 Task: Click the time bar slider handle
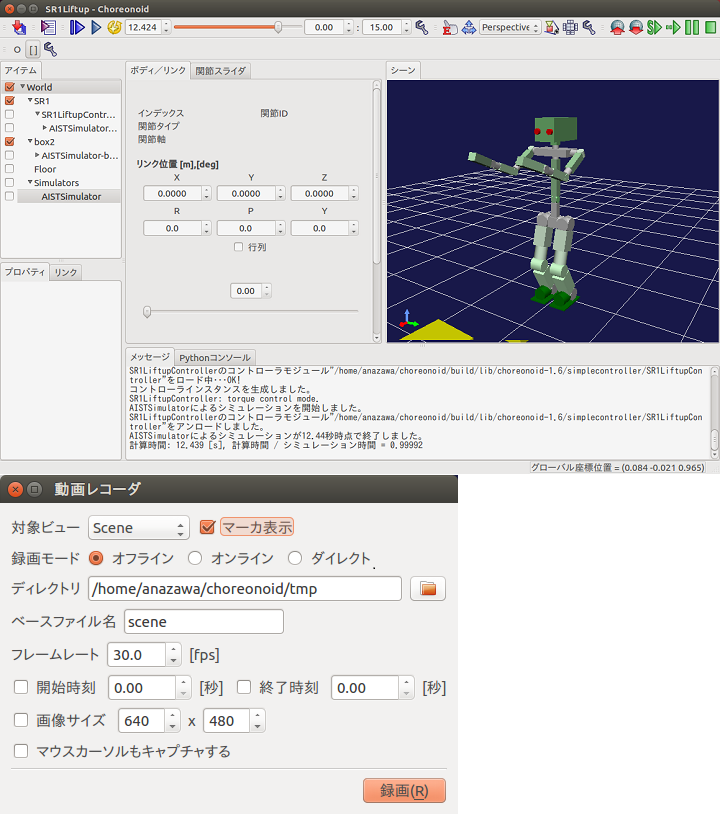(278, 28)
